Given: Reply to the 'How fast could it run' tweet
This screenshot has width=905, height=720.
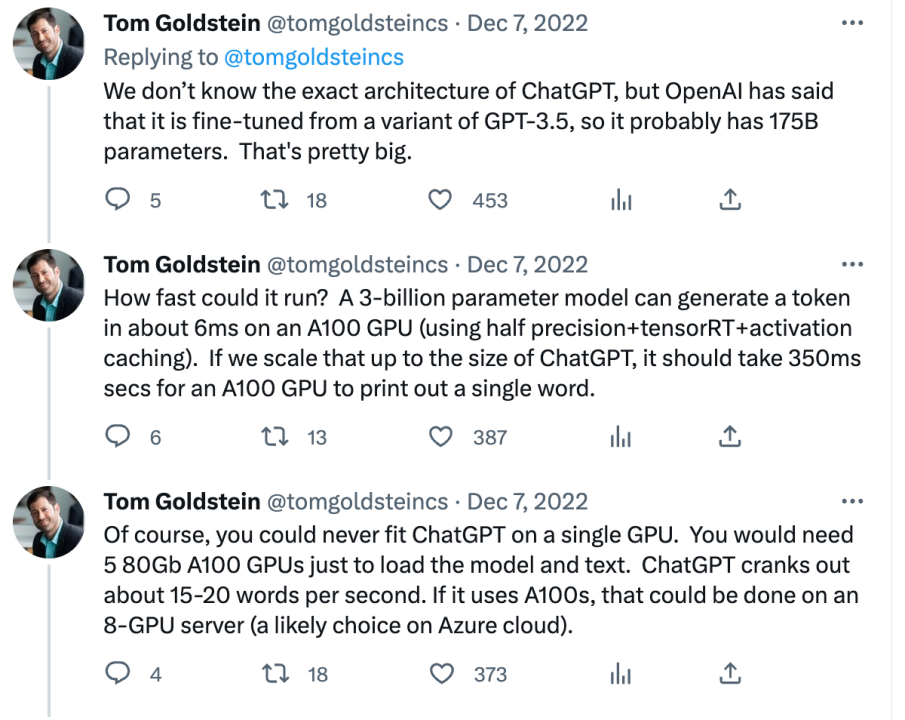Looking at the screenshot, I should (118, 437).
